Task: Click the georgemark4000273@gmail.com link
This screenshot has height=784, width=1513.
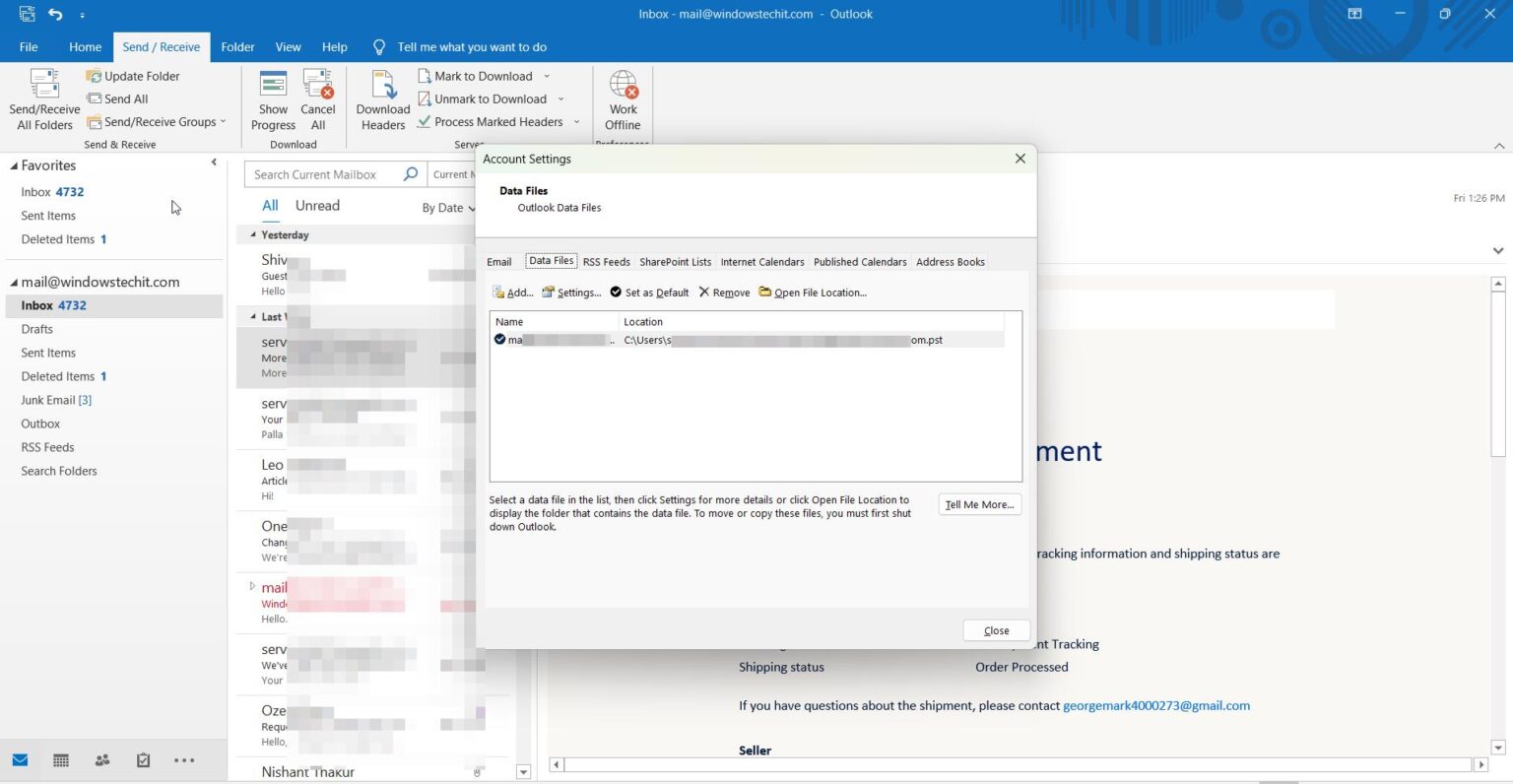Action: 1155,705
